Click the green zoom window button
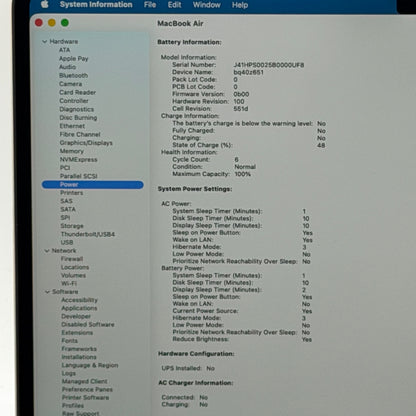This screenshot has width=416, height=416. click(x=65, y=23)
